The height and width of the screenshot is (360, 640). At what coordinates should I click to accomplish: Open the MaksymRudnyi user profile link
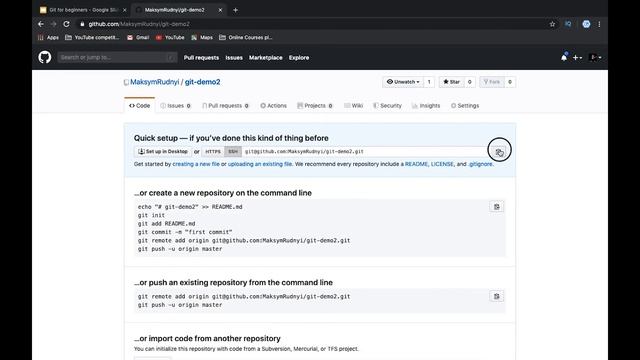coord(155,82)
